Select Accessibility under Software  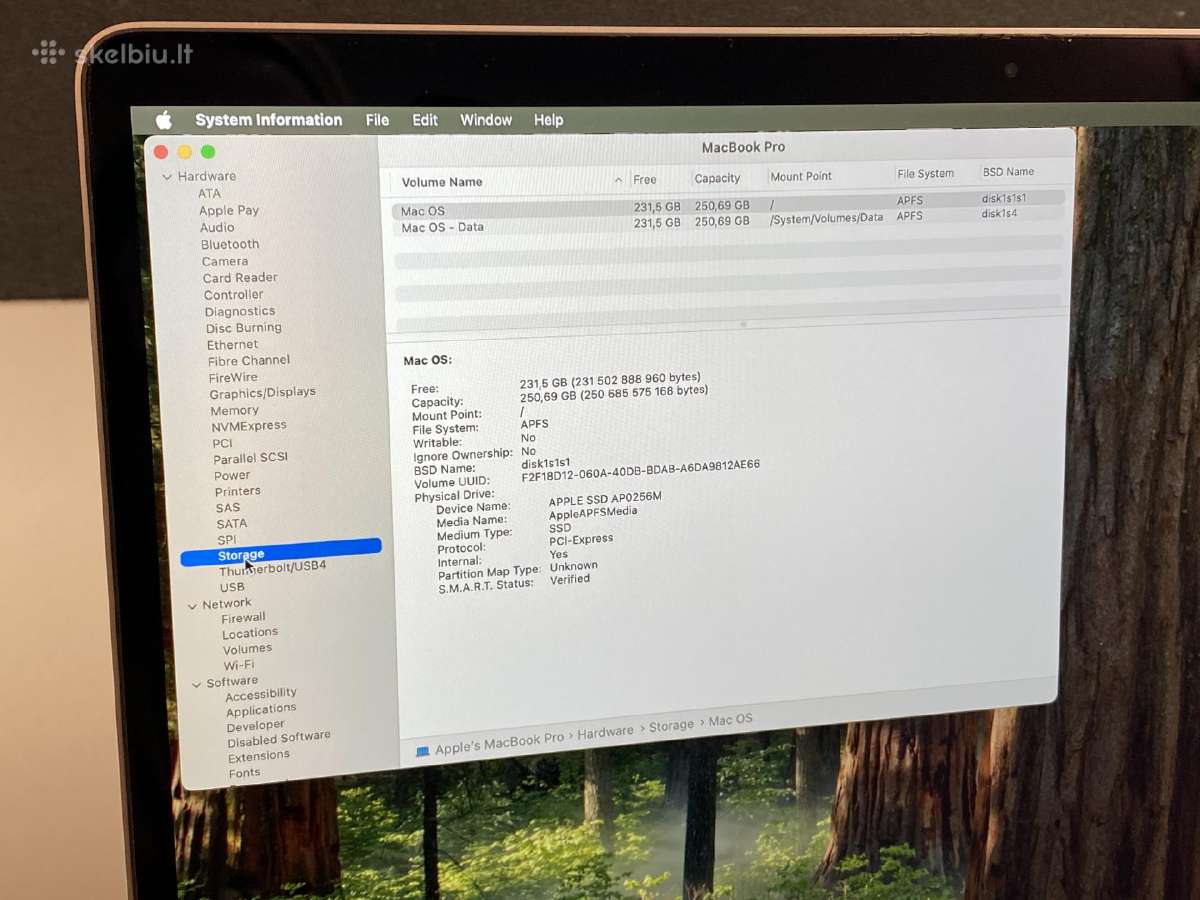(261, 694)
